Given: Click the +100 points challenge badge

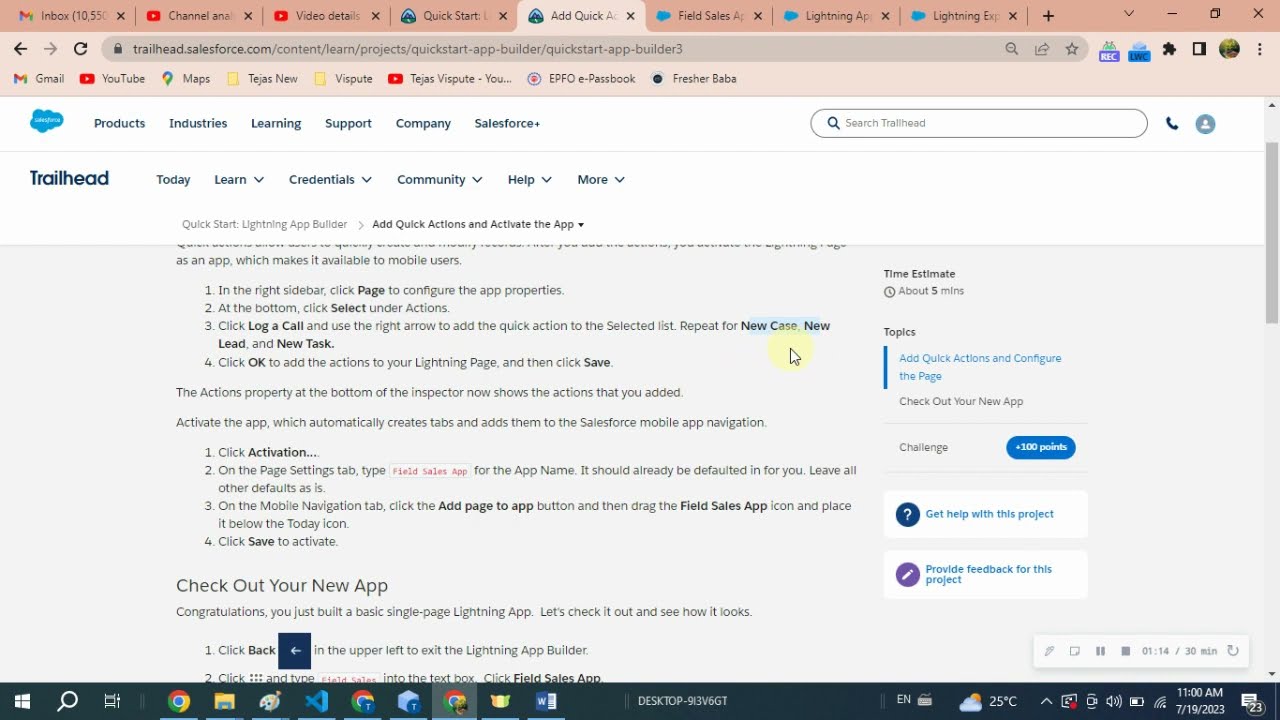Looking at the screenshot, I should (x=1040, y=447).
